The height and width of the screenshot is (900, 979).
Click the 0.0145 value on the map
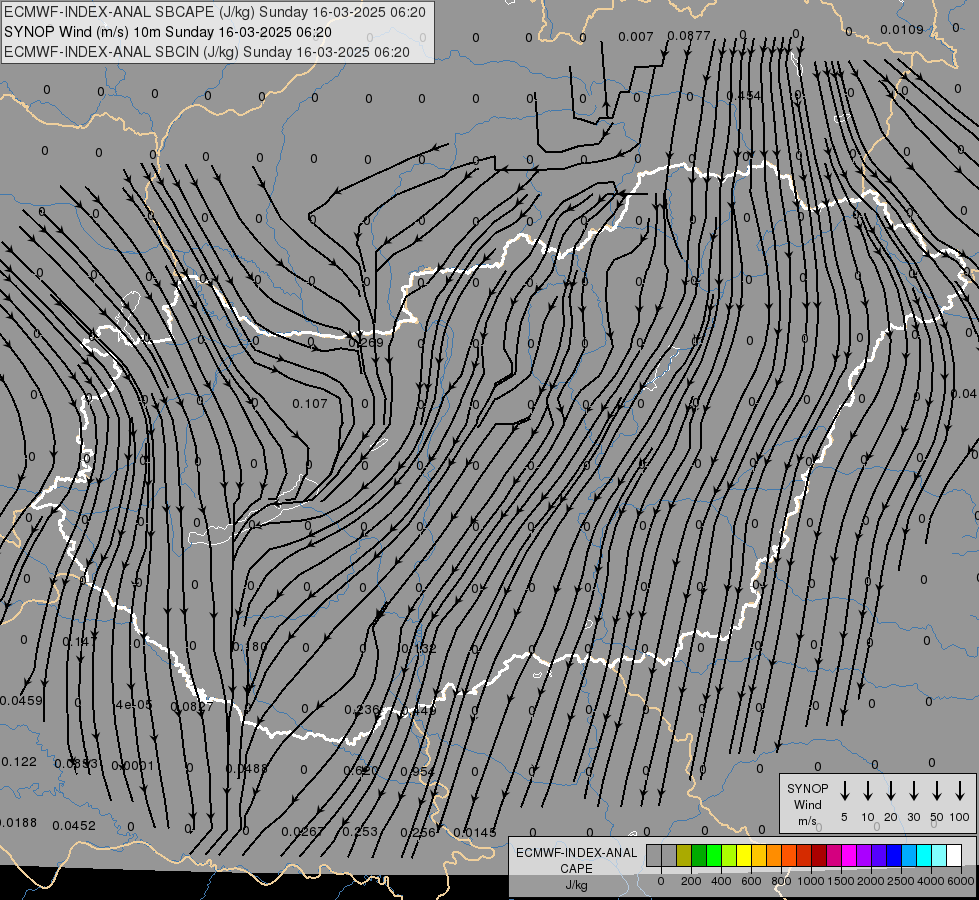pyautogui.click(x=475, y=833)
